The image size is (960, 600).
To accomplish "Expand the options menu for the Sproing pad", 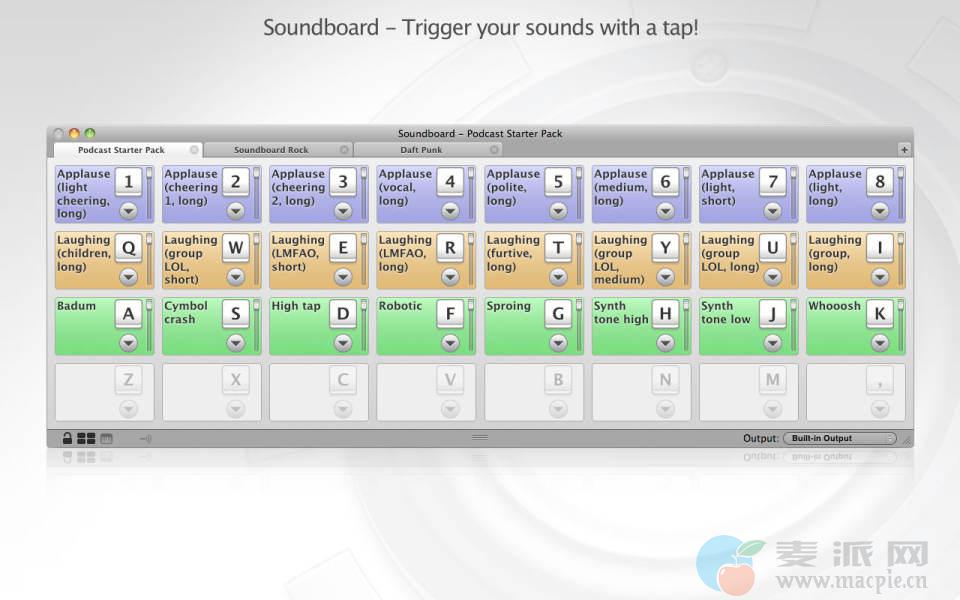I will coord(558,343).
